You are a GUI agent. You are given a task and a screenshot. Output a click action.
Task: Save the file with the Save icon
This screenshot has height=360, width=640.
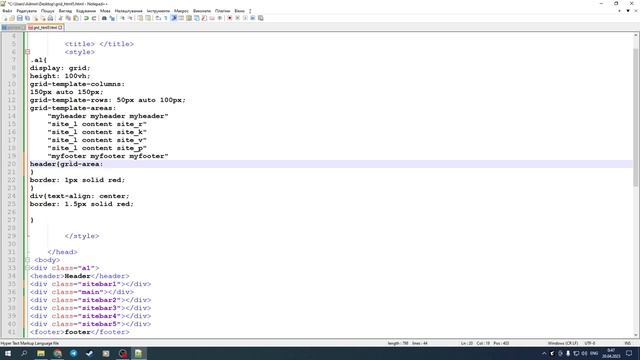(20, 18)
